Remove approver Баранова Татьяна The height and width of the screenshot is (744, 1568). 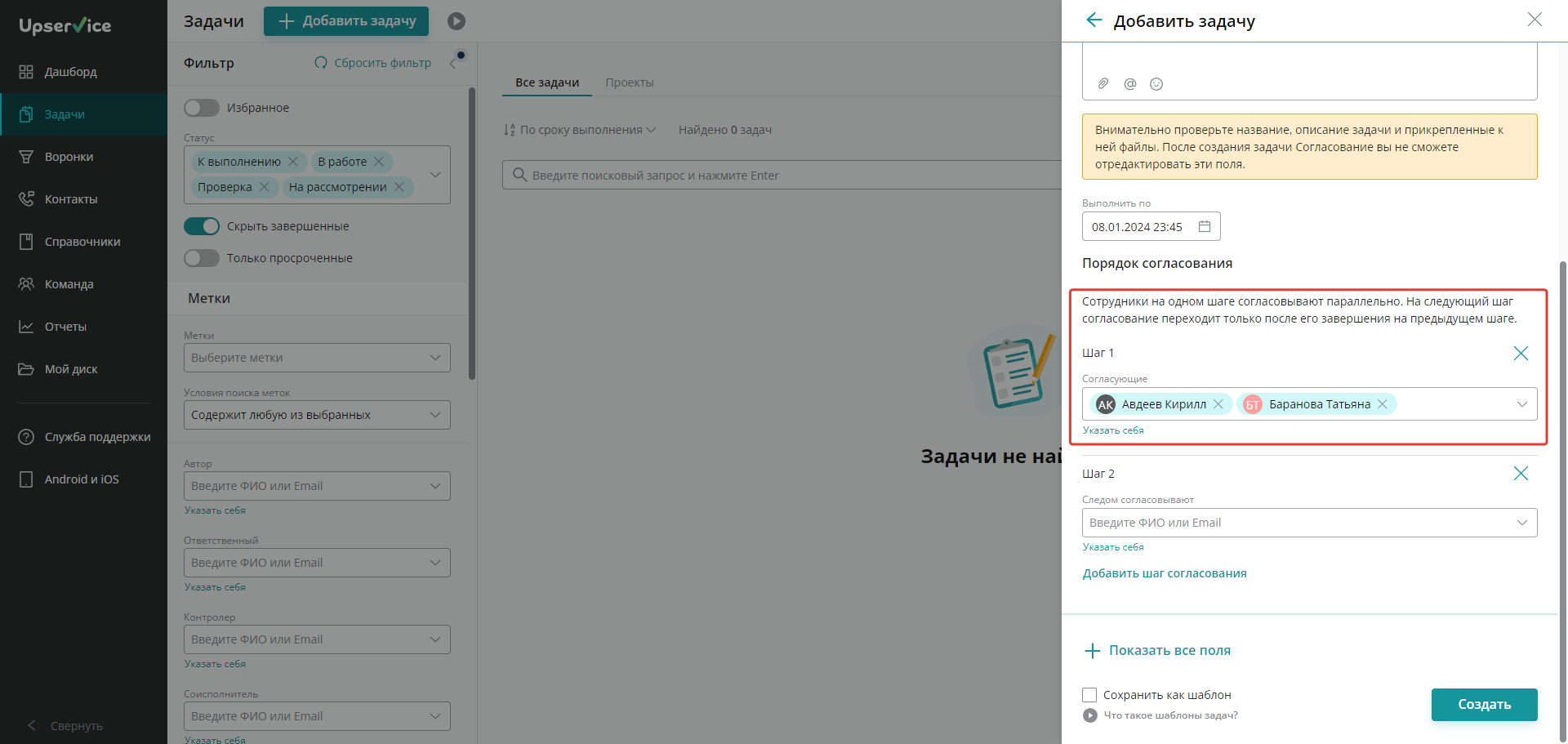tap(1383, 404)
